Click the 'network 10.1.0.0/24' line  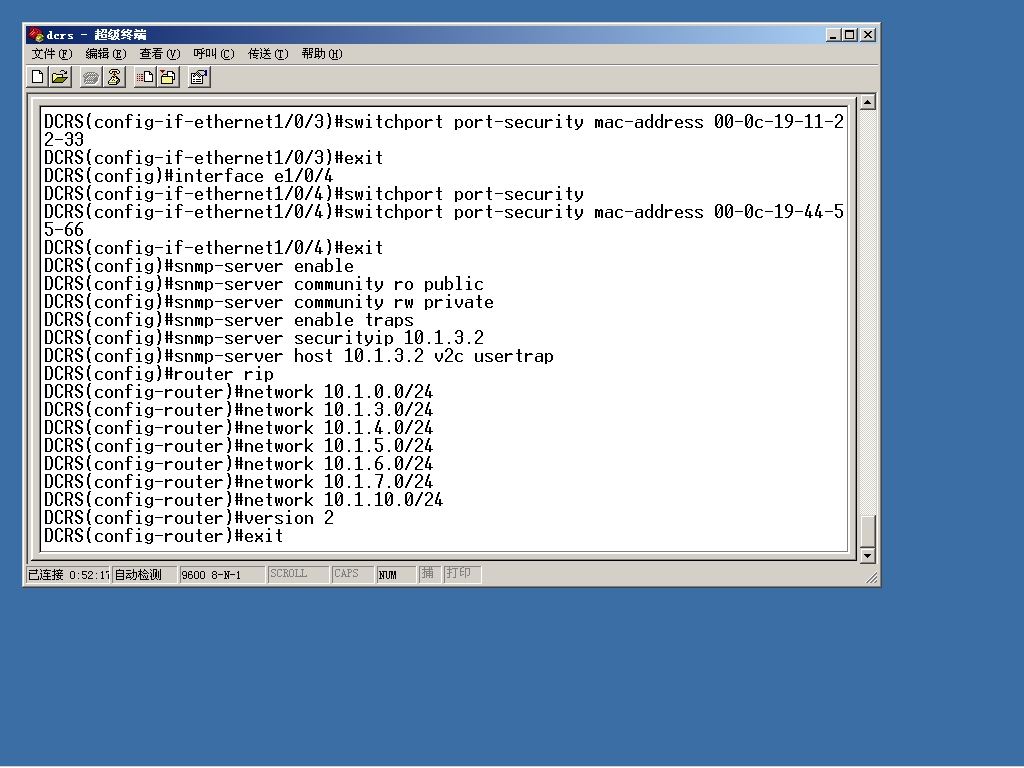coord(238,392)
